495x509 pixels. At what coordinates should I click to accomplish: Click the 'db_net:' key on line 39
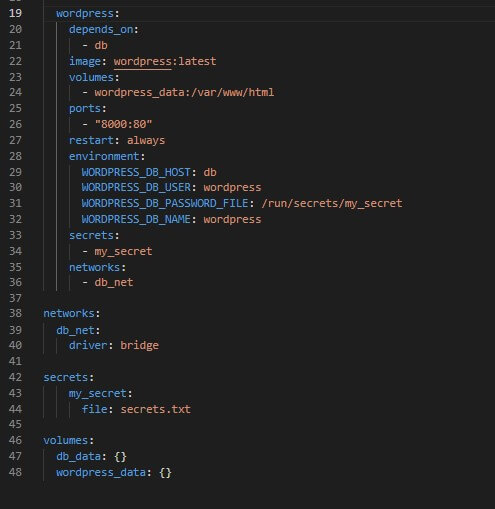[x=78, y=330]
